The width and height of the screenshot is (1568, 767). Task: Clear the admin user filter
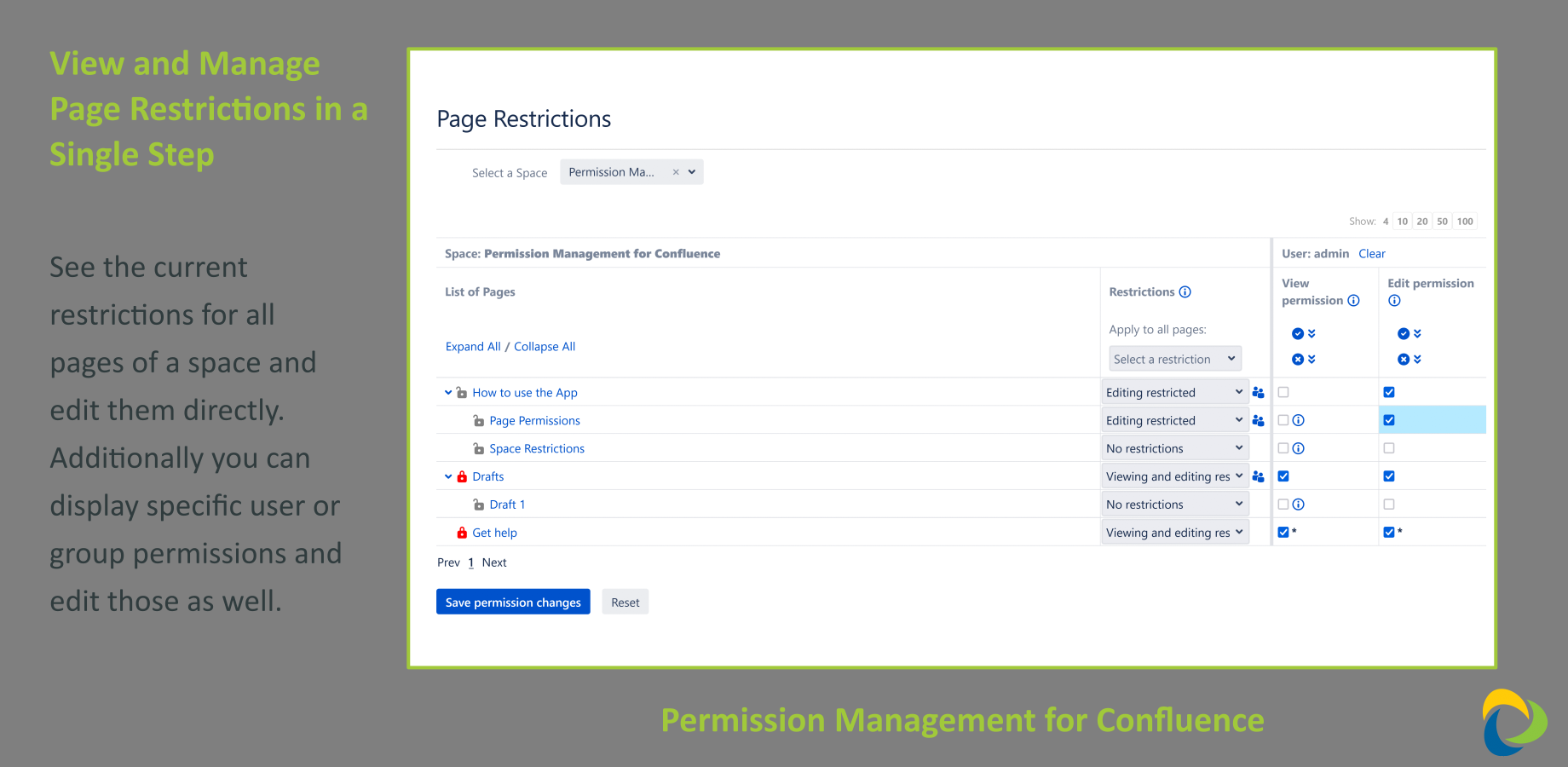1372,253
